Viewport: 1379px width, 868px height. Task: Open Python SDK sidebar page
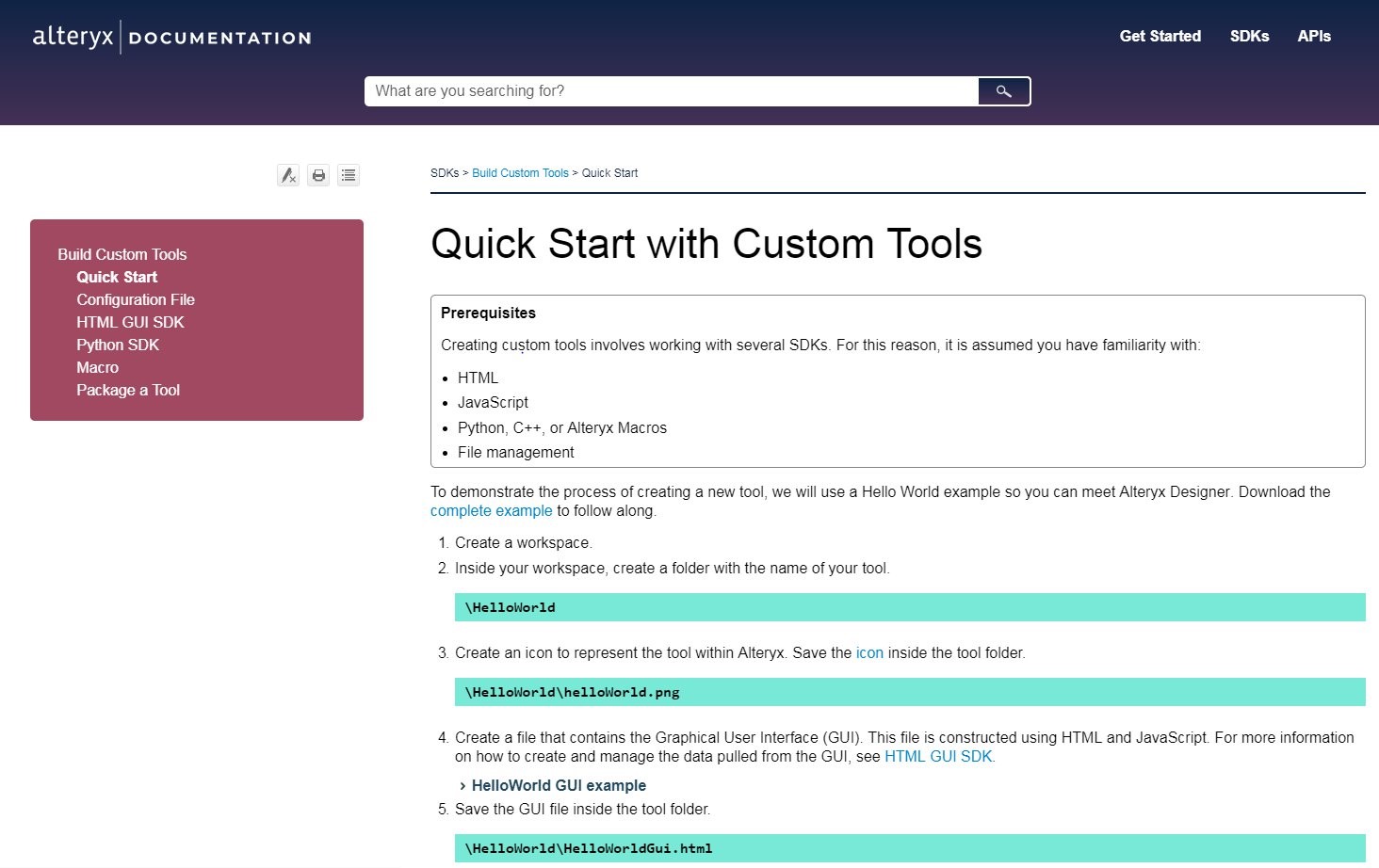[x=118, y=345]
